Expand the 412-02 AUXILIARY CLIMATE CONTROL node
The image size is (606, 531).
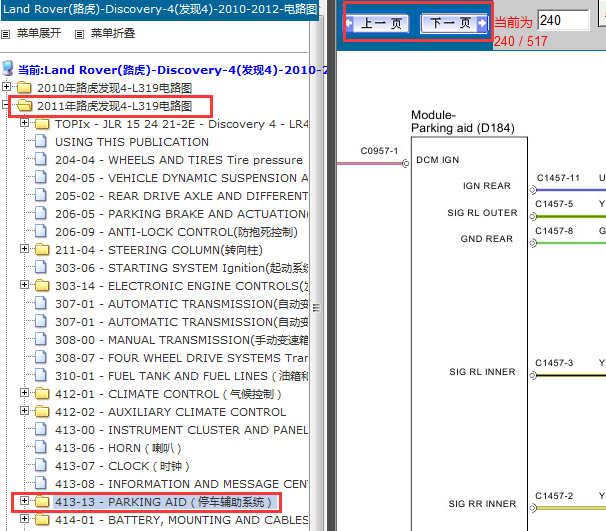24,410
